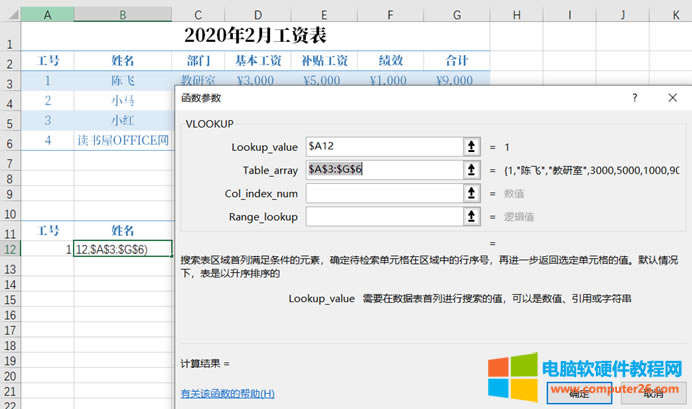
Task: Click the cell with 工号 4
Action: tap(47, 140)
